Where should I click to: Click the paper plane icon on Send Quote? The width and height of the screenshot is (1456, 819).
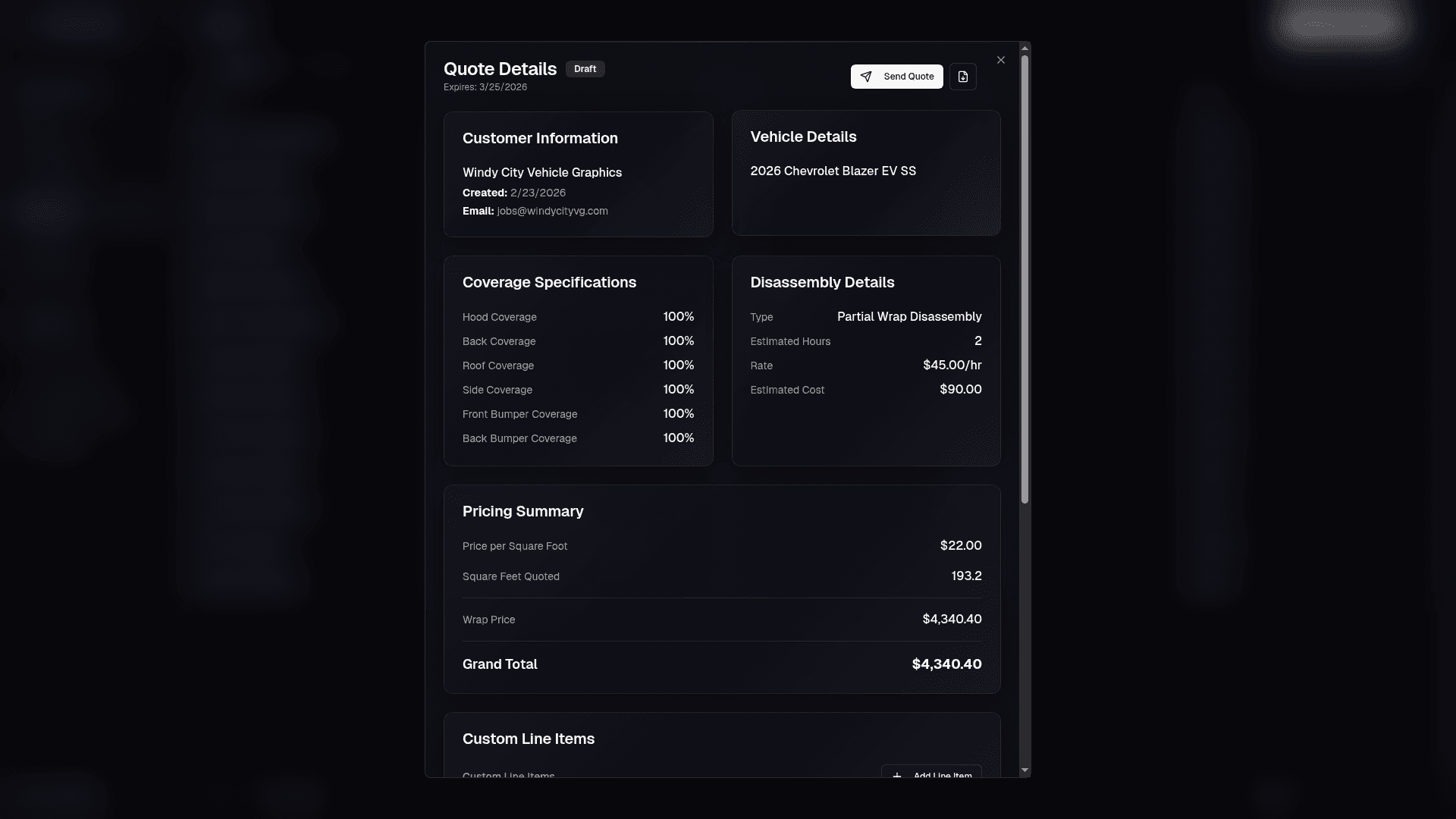tap(867, 76)
